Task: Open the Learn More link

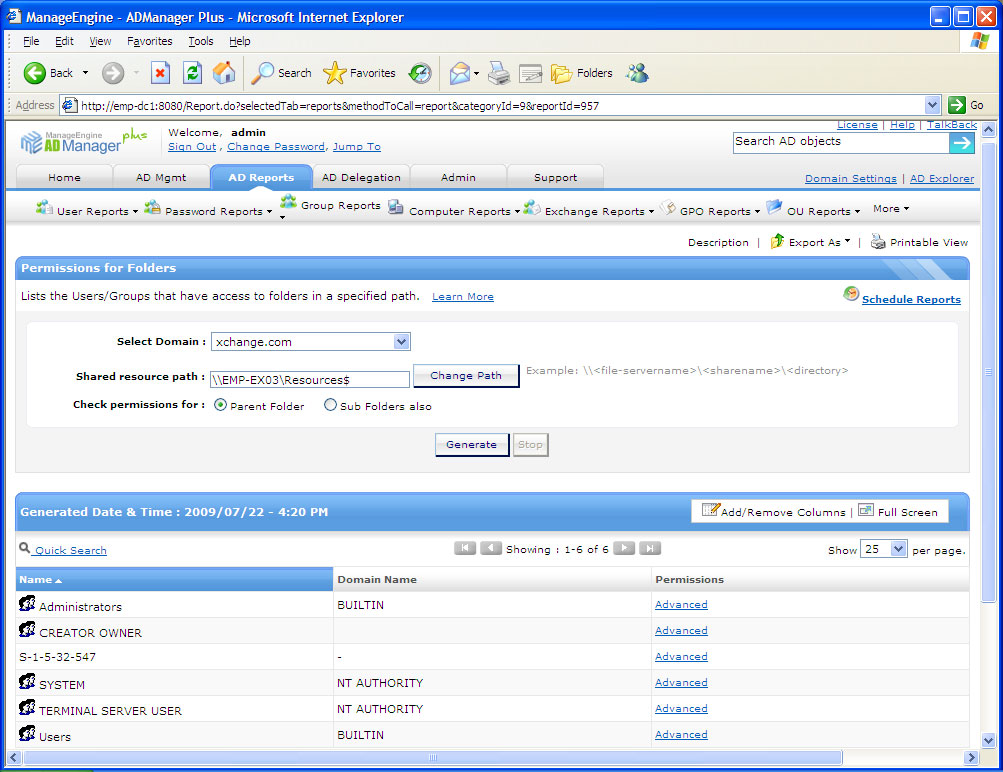Action: click(x=462, y=296)
